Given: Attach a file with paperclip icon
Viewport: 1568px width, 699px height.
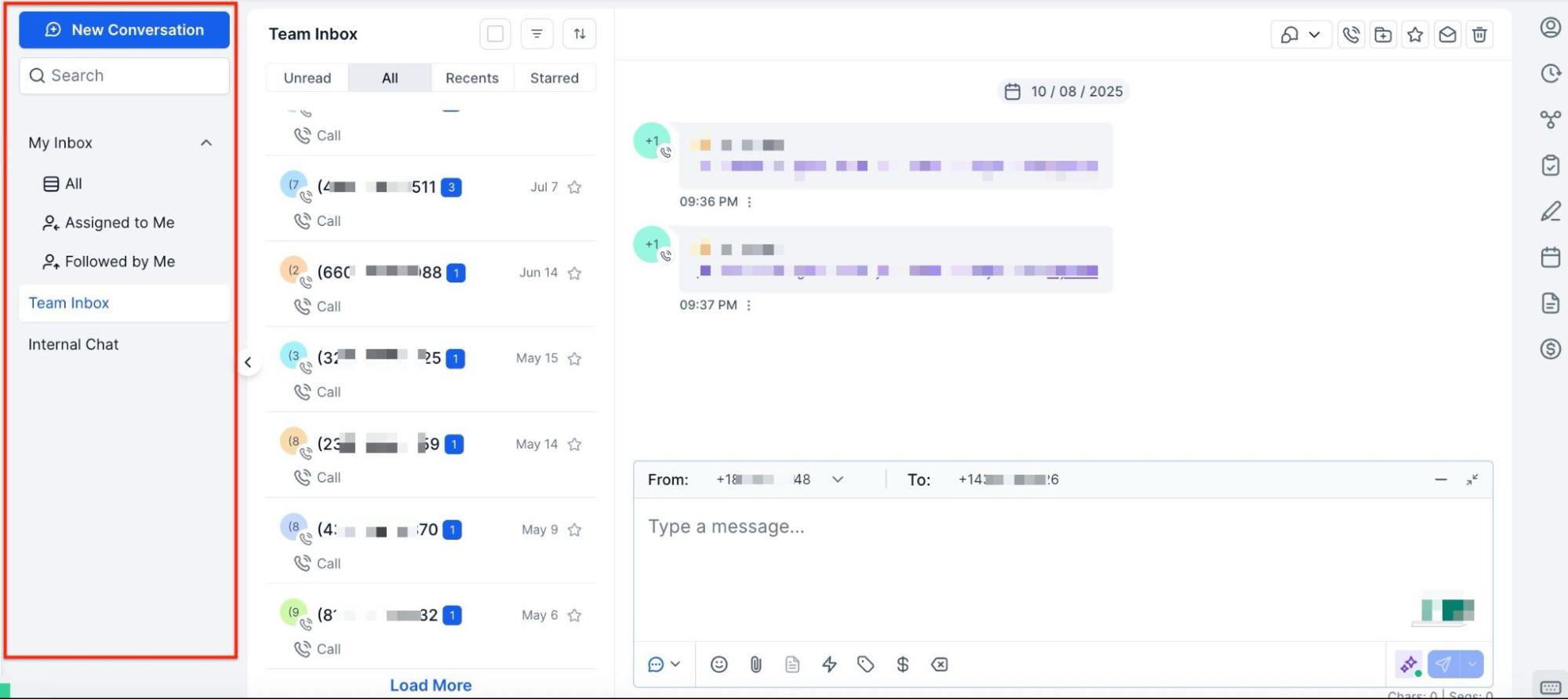Looking at the screenshot, I should tap(755, 664).
